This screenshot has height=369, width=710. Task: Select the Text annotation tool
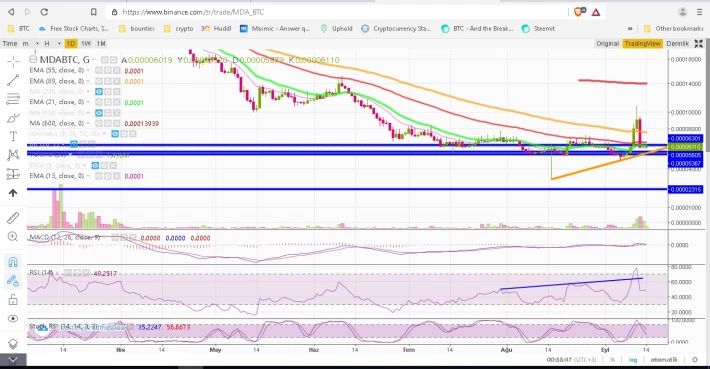coord(13,136)
